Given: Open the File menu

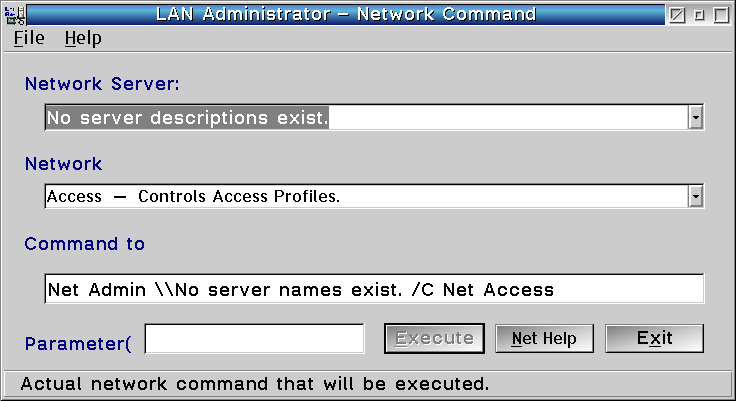Looking at the screenshot, I should pyautogui.click(x=29, y=38).
